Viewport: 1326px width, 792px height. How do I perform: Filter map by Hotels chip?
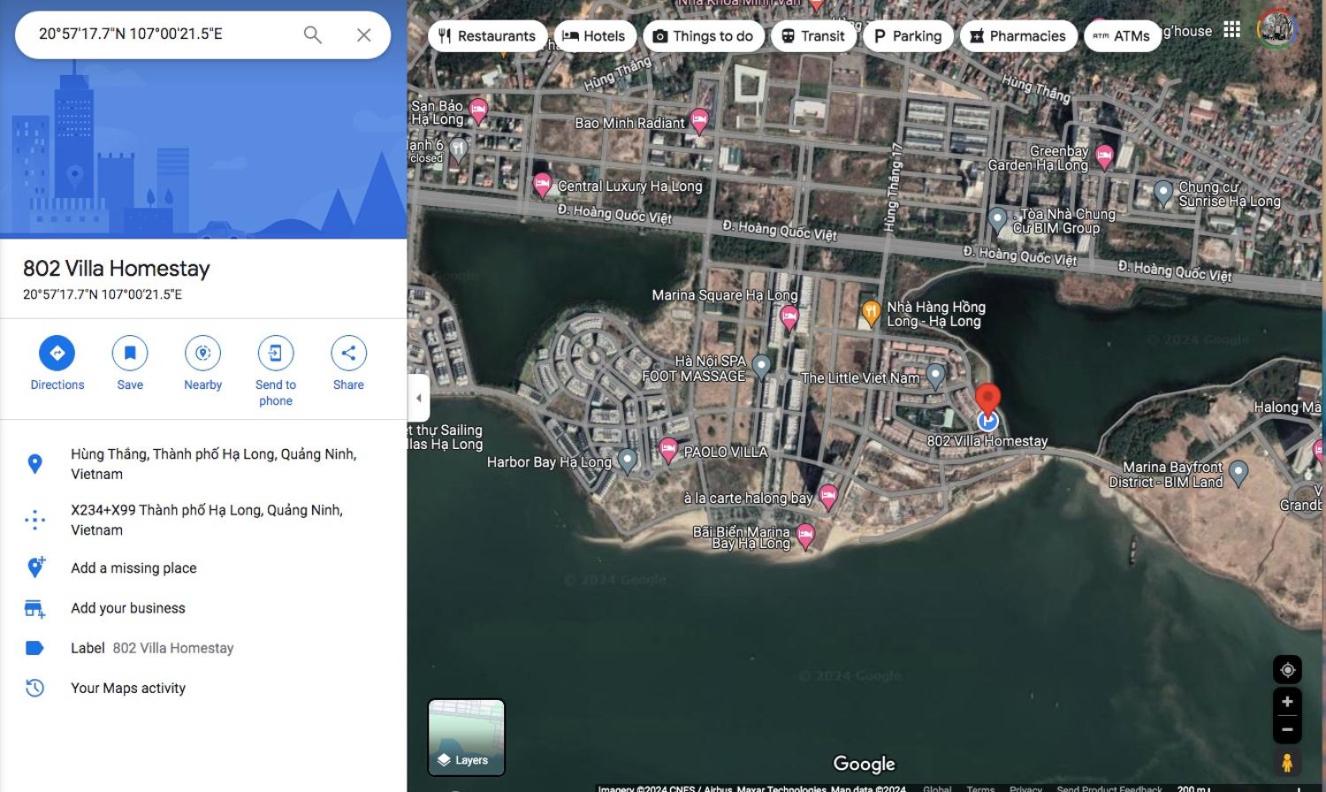(x=594, y=36)
